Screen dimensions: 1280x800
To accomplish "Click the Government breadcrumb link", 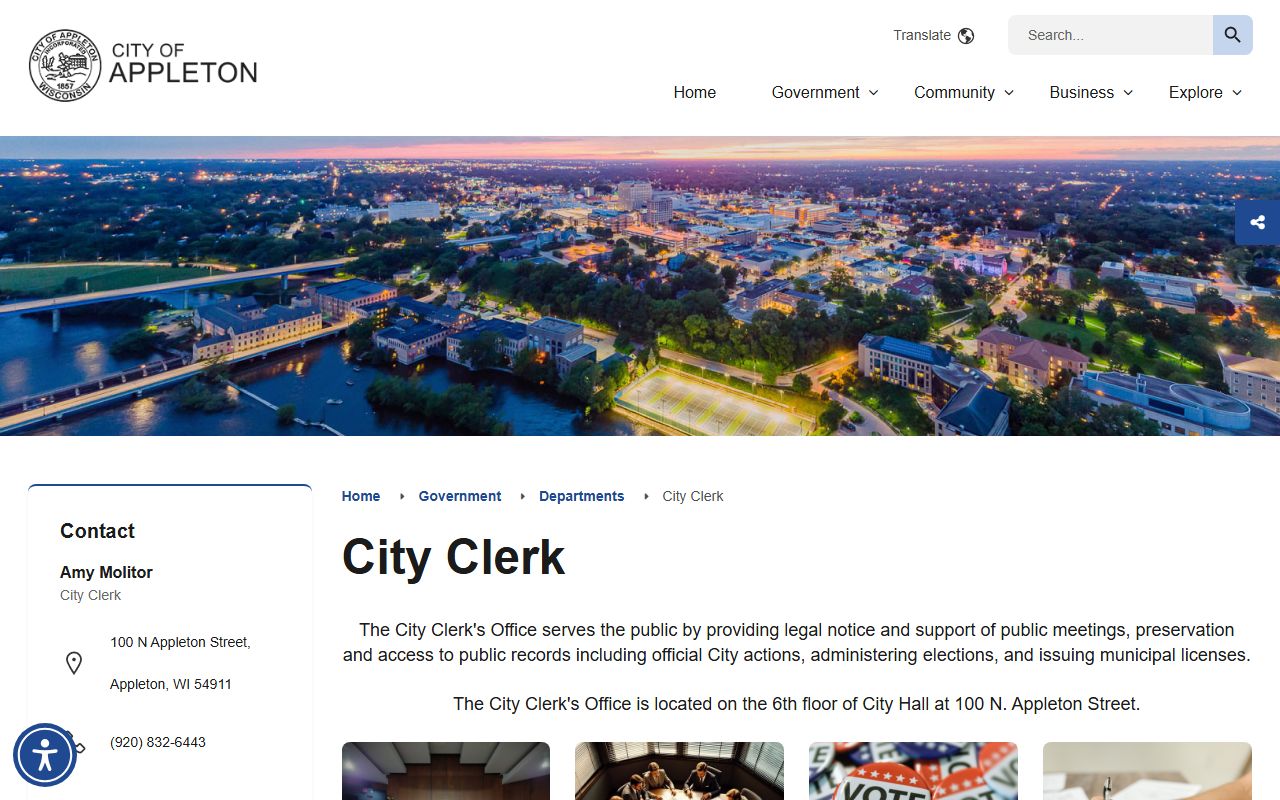I will 460,496.
